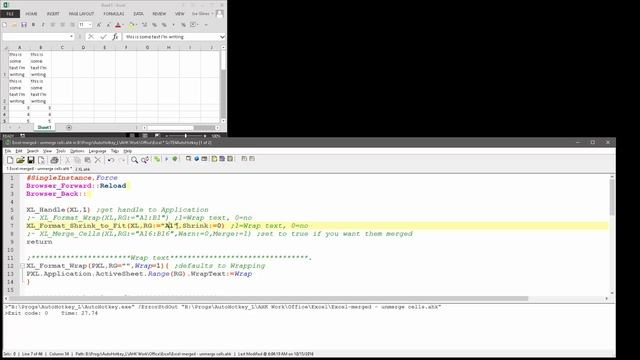
Task: Click Paste icon in SciTE toolbar
Action: [x=87, y=160]
